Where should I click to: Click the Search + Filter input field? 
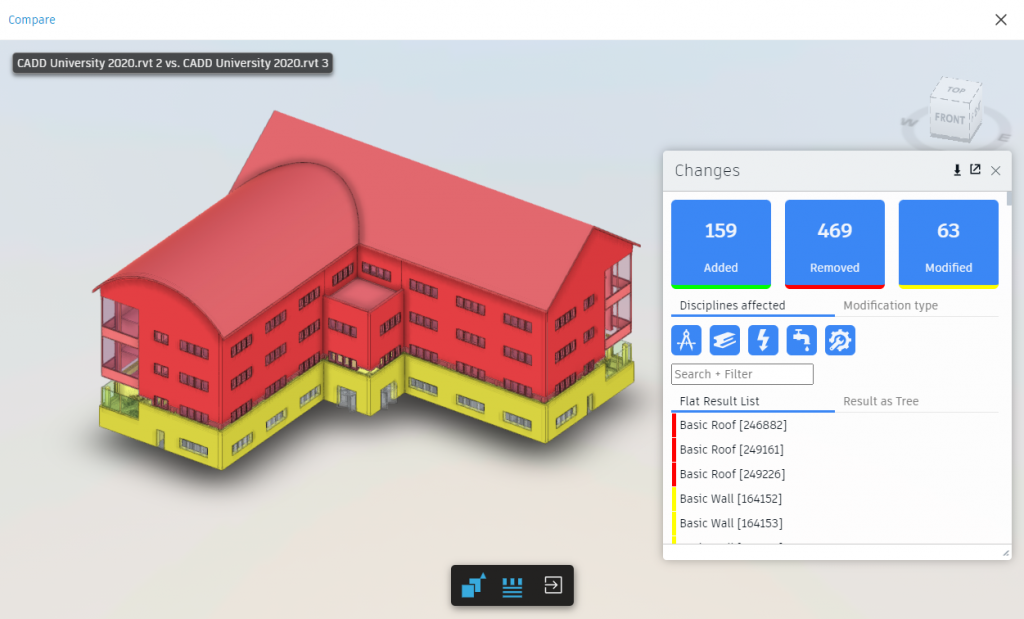pyautogui.click(x=742, y=374)
